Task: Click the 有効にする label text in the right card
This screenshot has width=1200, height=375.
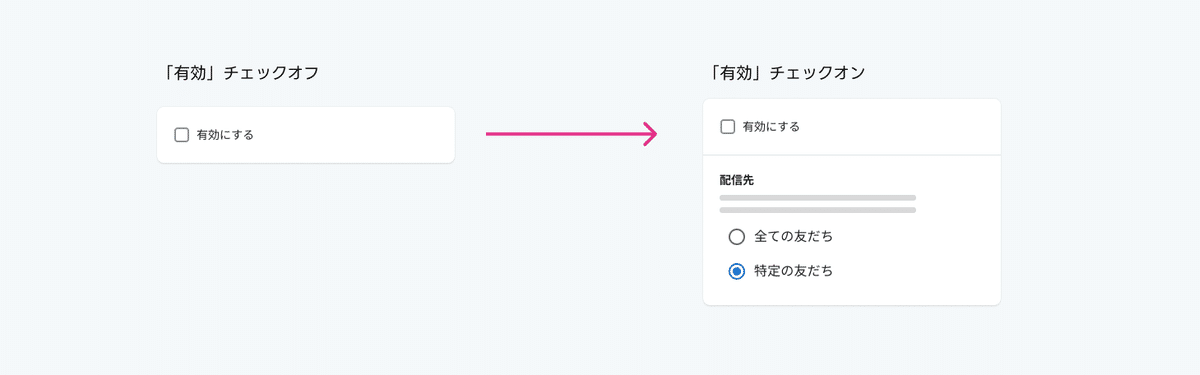Action: 771,127
